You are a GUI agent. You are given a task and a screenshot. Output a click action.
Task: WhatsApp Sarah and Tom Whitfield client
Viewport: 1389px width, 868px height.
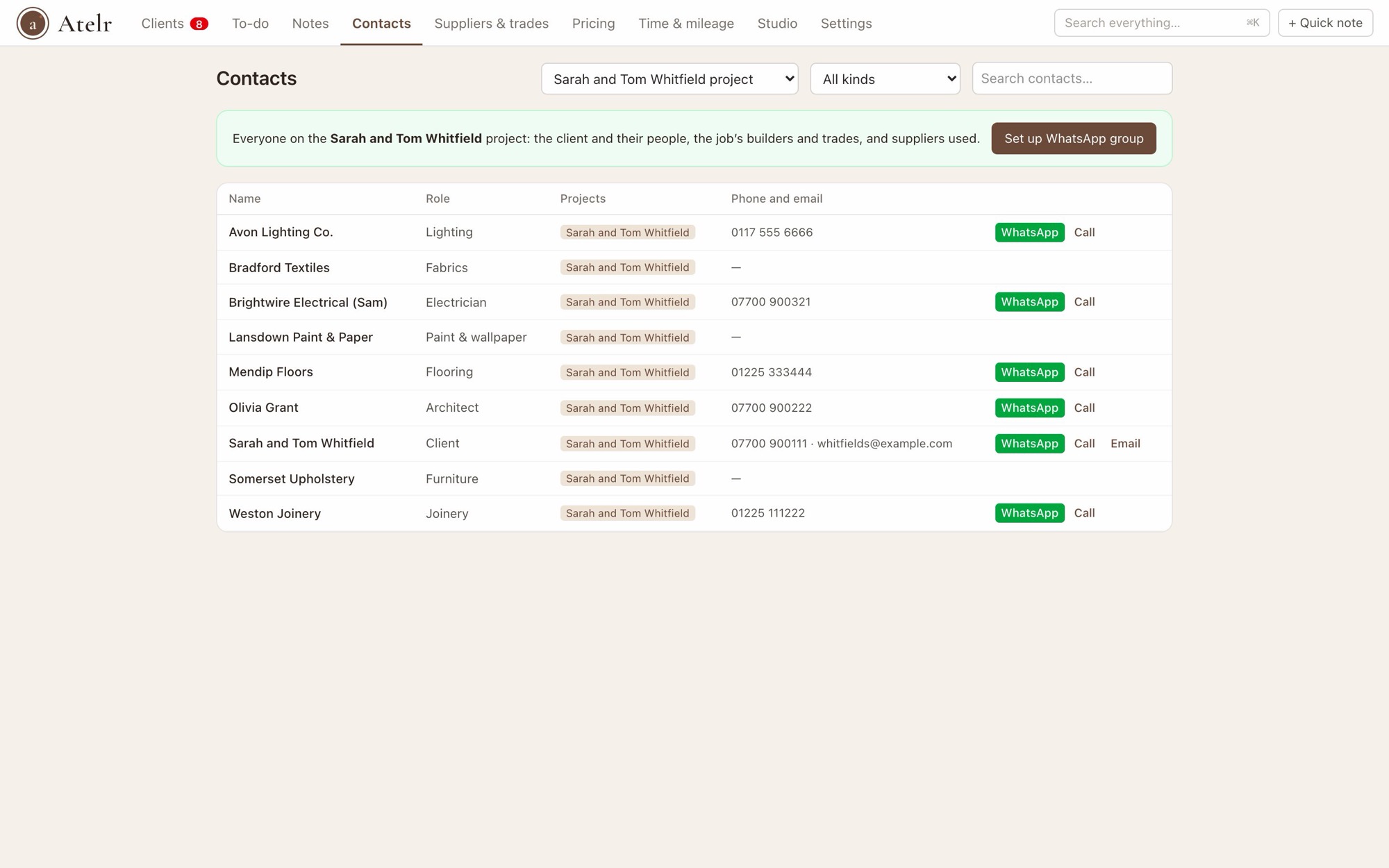[x=1029, y=444]
